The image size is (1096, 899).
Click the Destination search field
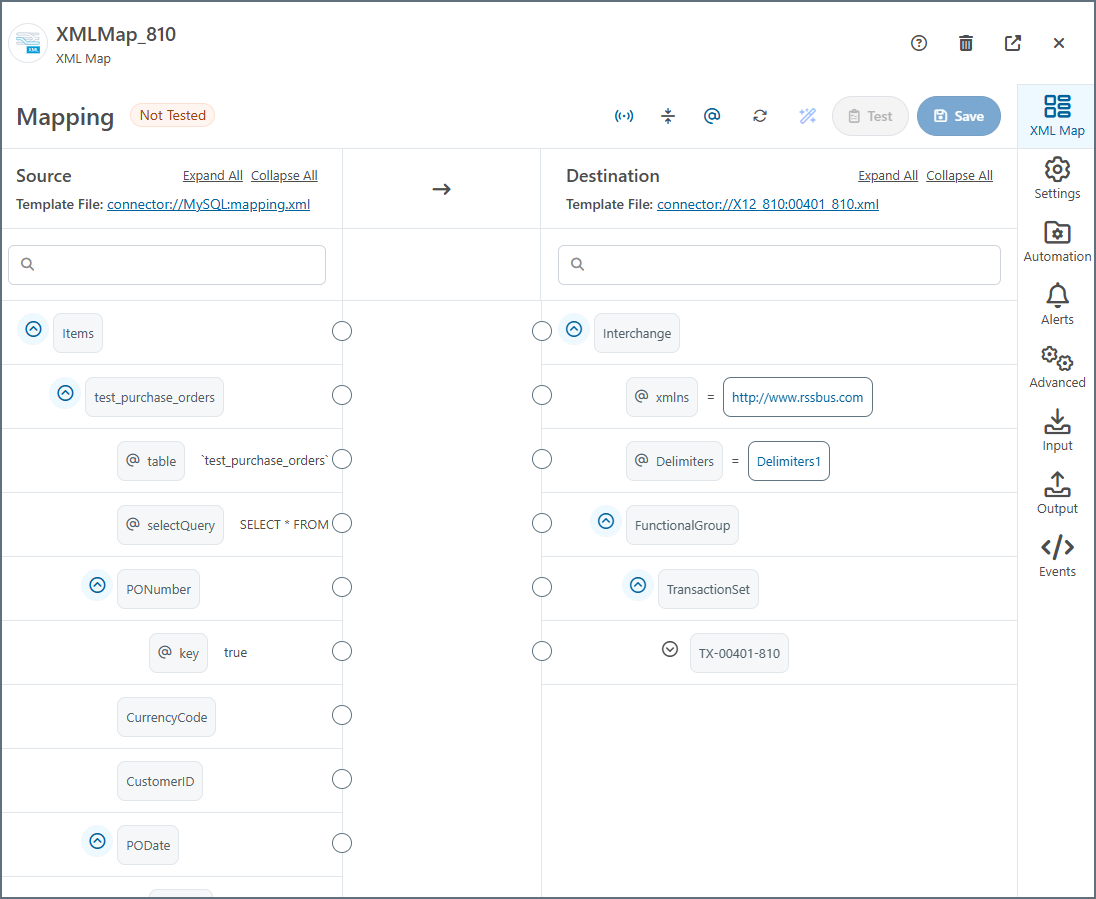[x=779, y=265]
